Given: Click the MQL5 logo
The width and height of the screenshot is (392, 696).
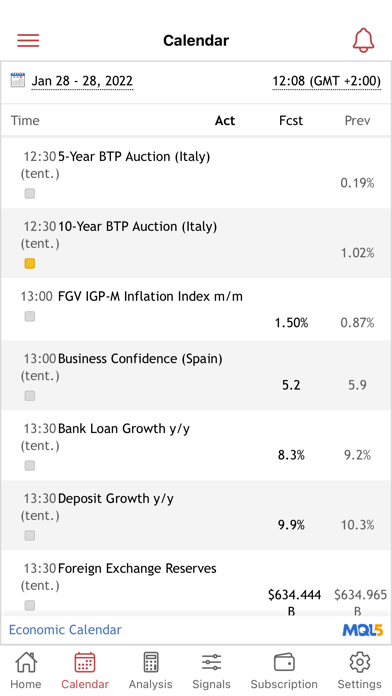Looking at the screenshot, I should click(x=363, y=630).
